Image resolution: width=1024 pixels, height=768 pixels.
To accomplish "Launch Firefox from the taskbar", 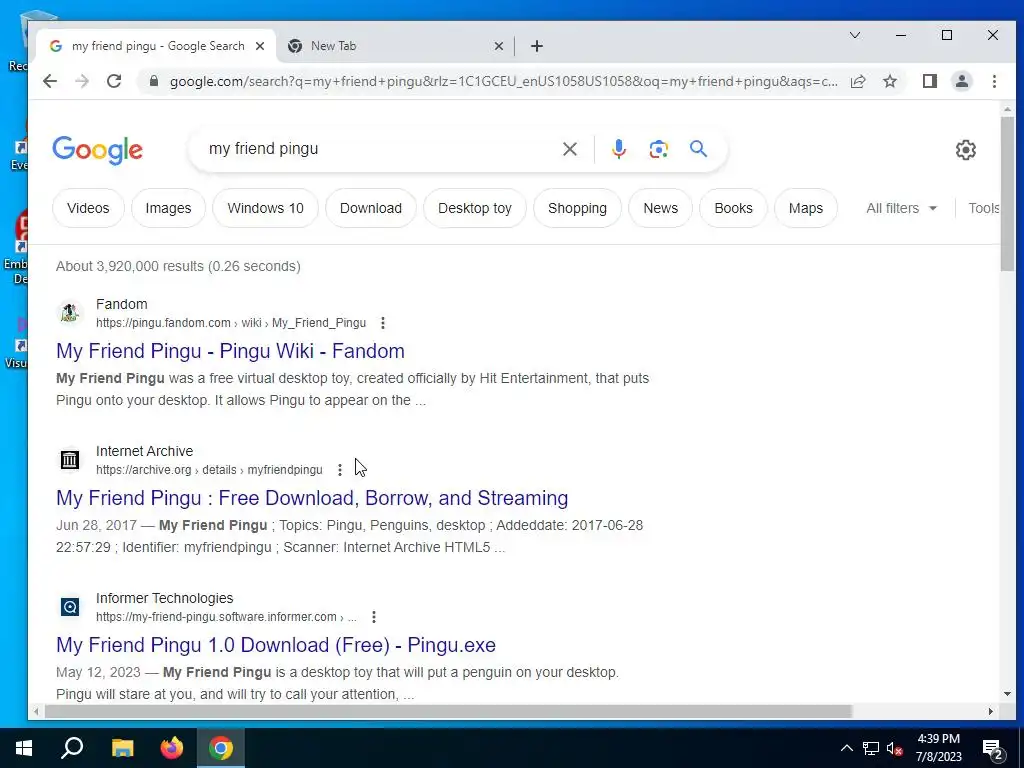I will pyautogui.click(x=172, y=748).
